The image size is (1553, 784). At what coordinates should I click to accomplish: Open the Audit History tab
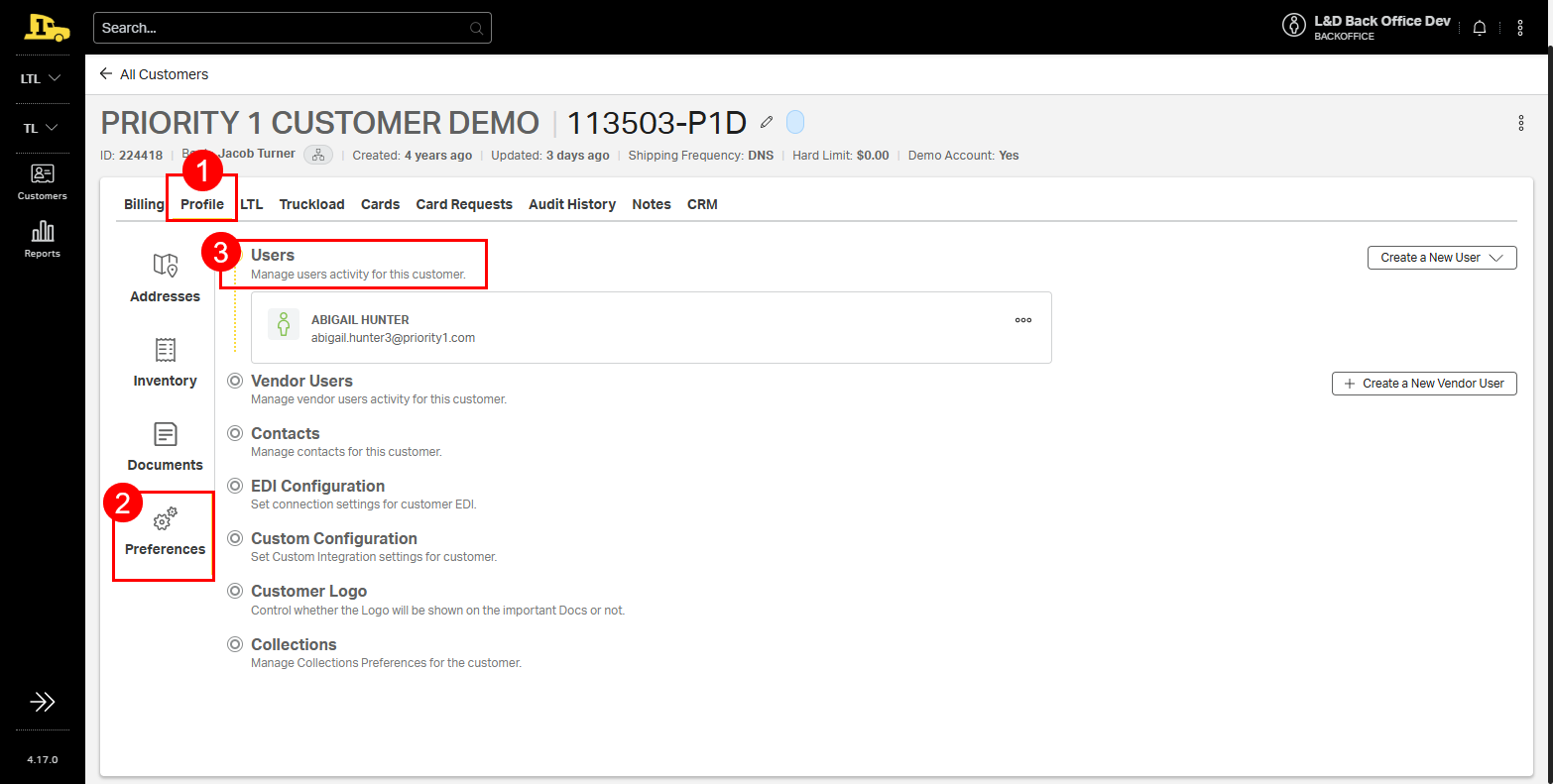click(x=572, y=204)
